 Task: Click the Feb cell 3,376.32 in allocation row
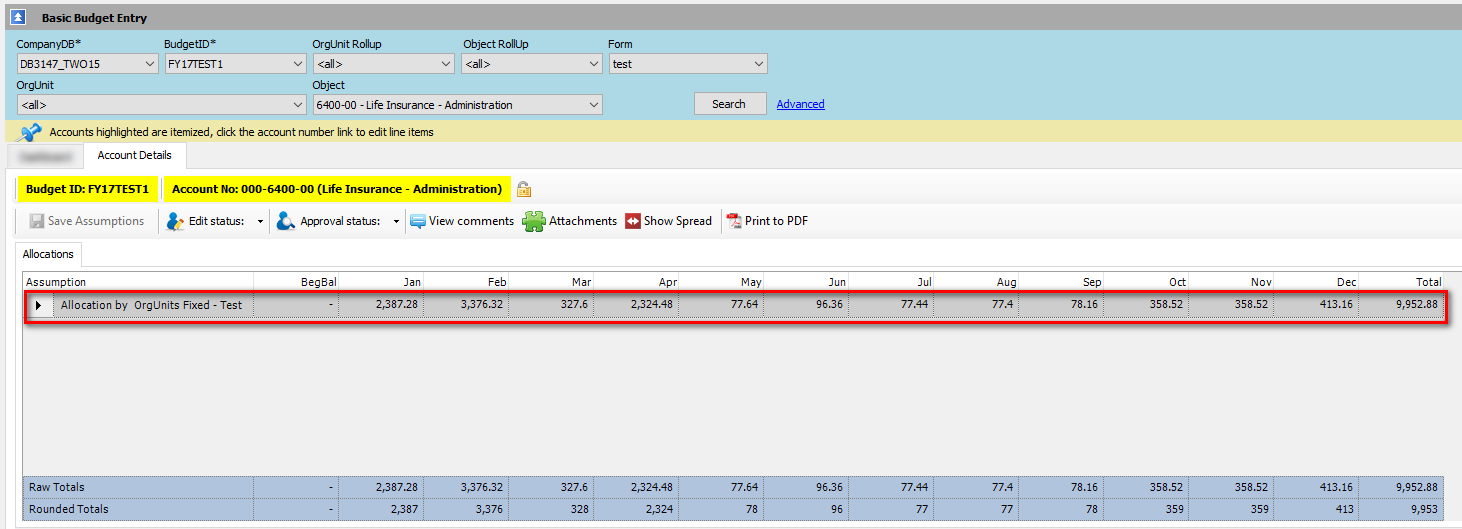click(x=466, y=305)
